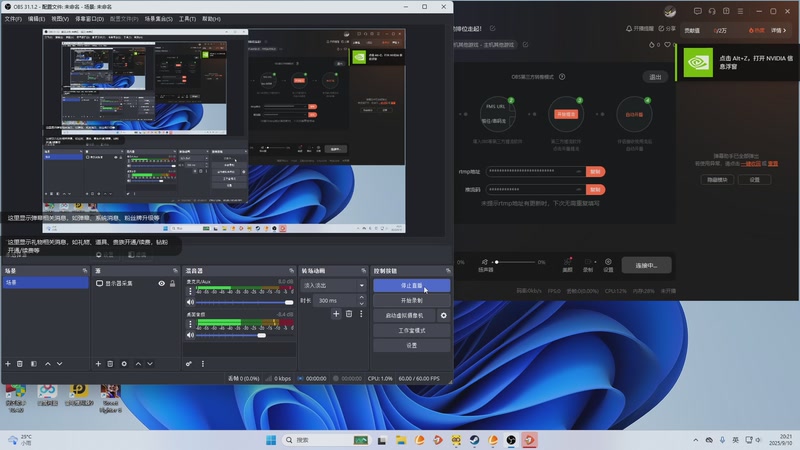Click the Start Recording button
This screenshot has height=450, width=800.
pyautogui.click(x=411, y=301)
